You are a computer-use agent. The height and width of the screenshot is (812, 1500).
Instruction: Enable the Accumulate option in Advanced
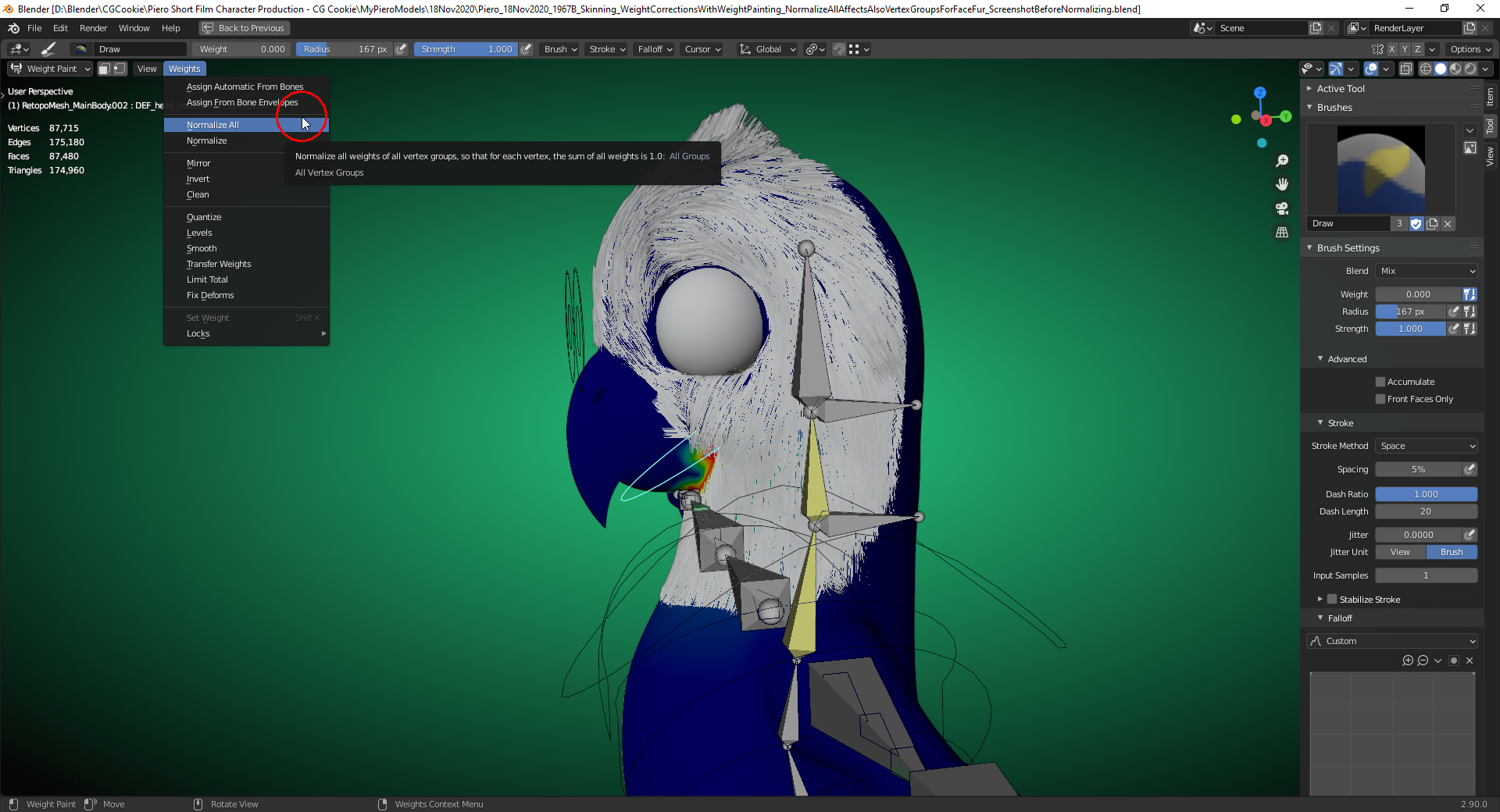(x=1381, y=382)
